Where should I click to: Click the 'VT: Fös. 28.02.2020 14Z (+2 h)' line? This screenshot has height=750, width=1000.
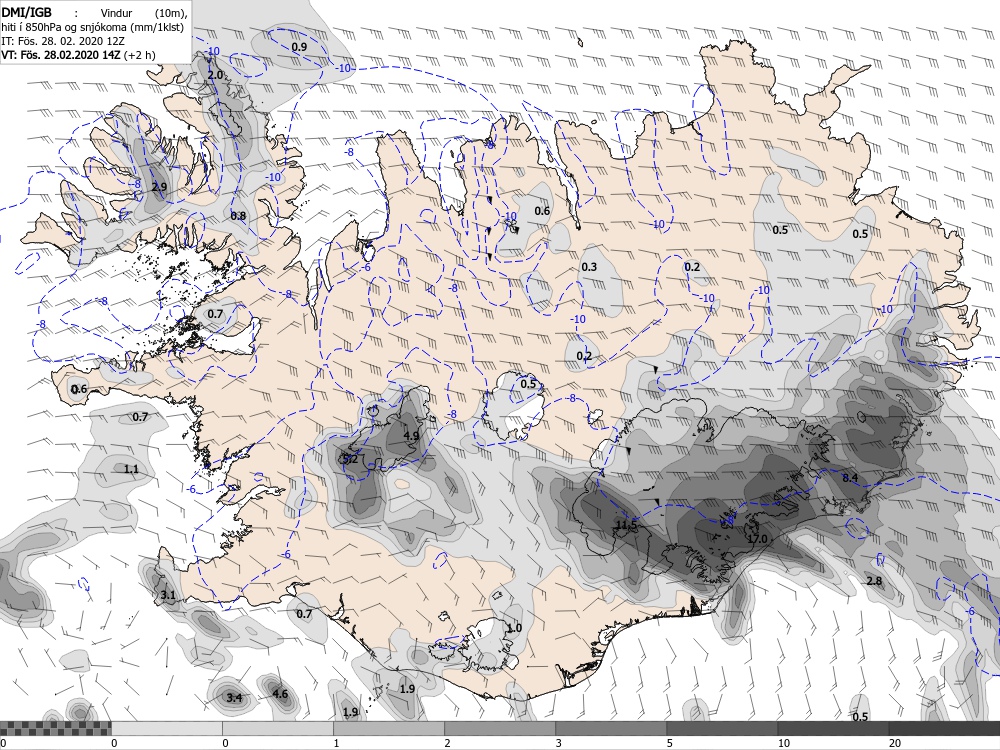coord(78,55)
